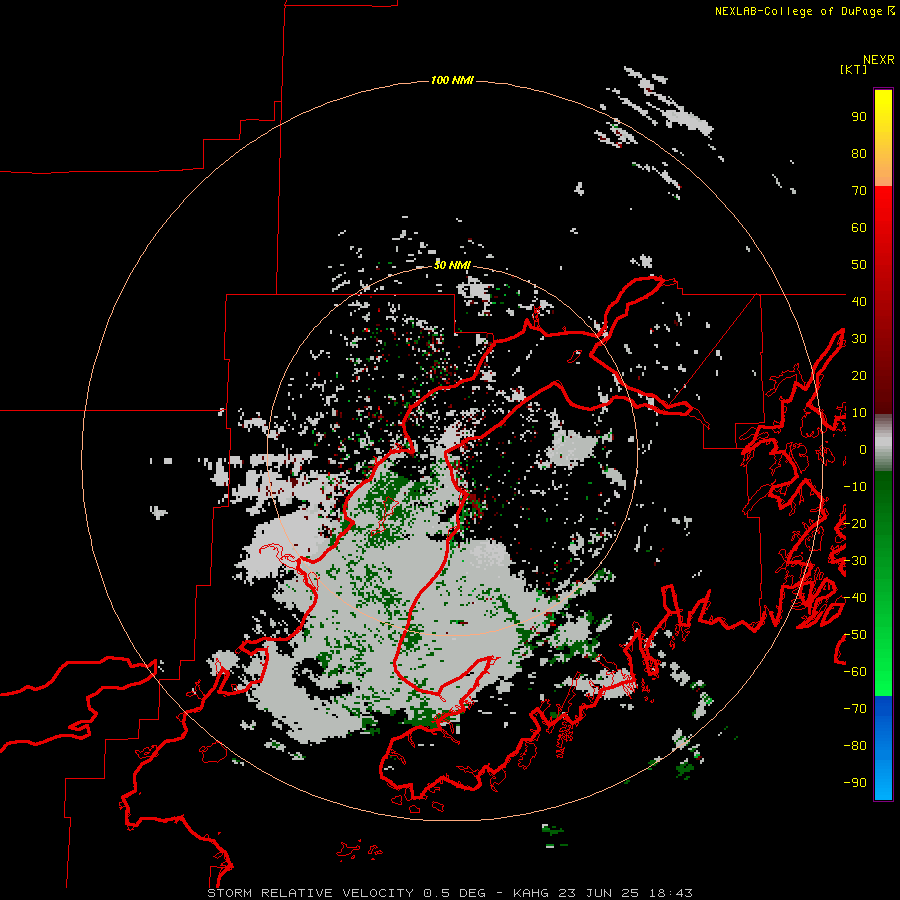This screenshot has height=900, width=900.
Task: Click the 70 value on velocity scale
Action: (x=859, y=191)
